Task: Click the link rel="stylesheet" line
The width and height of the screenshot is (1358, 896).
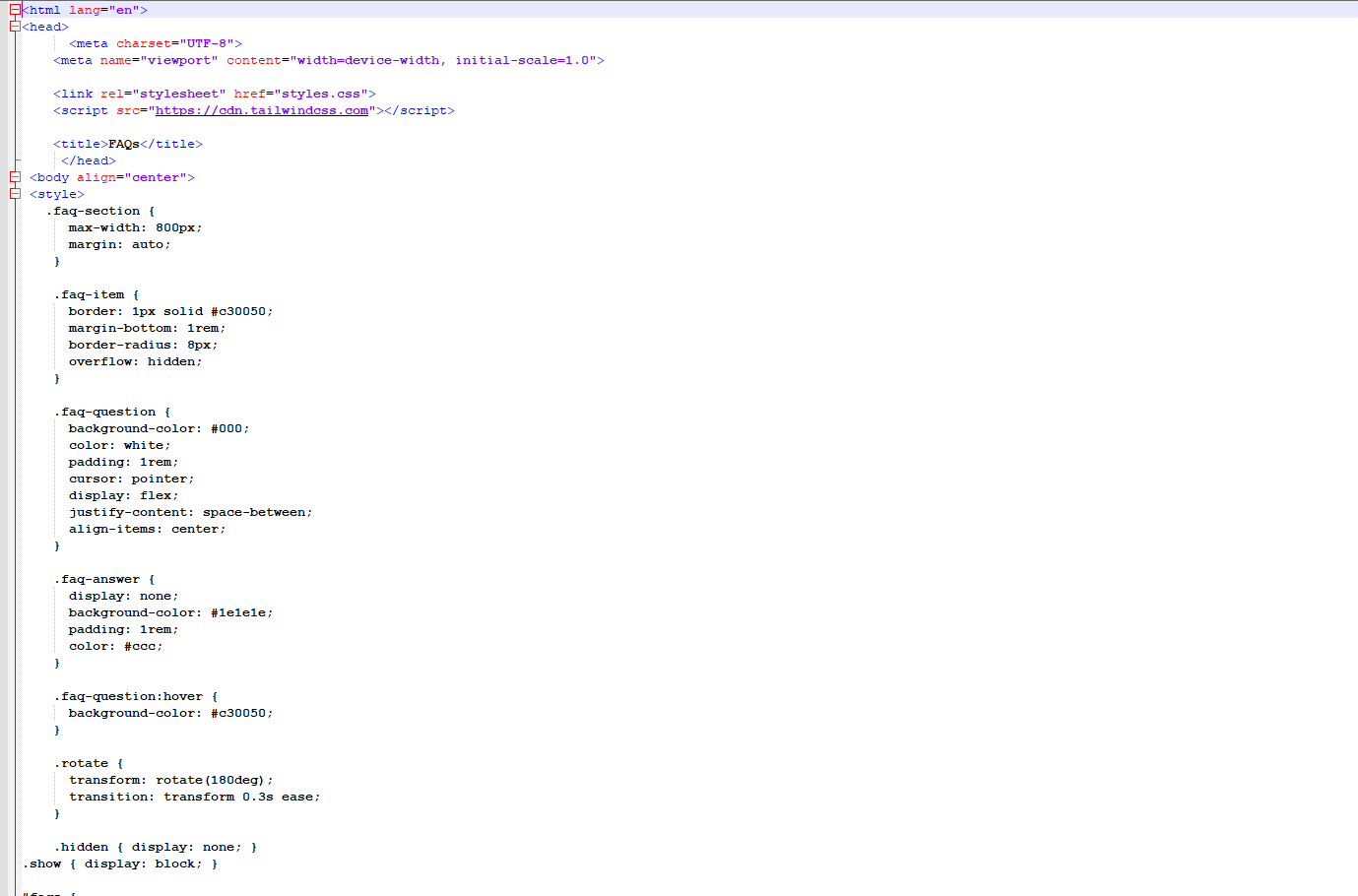Action: [x=215, y=94]
